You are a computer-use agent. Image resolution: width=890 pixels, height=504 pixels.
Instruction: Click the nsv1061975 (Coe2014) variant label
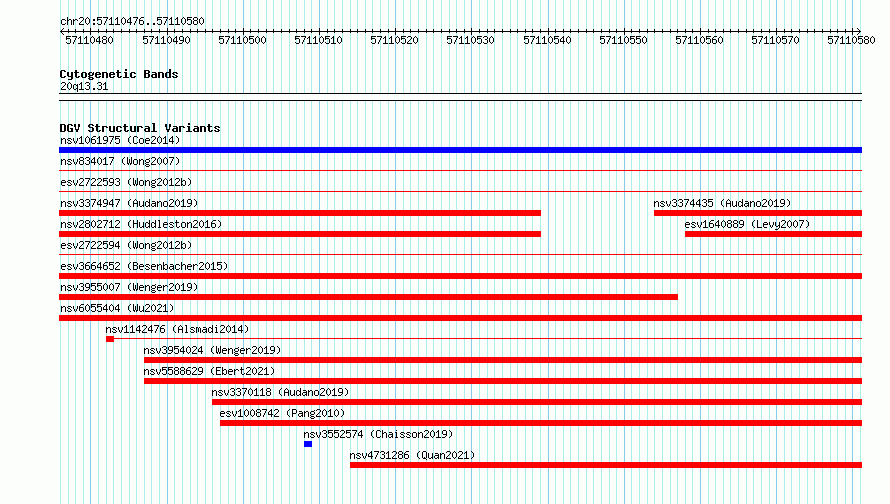[x=120, y=140]
